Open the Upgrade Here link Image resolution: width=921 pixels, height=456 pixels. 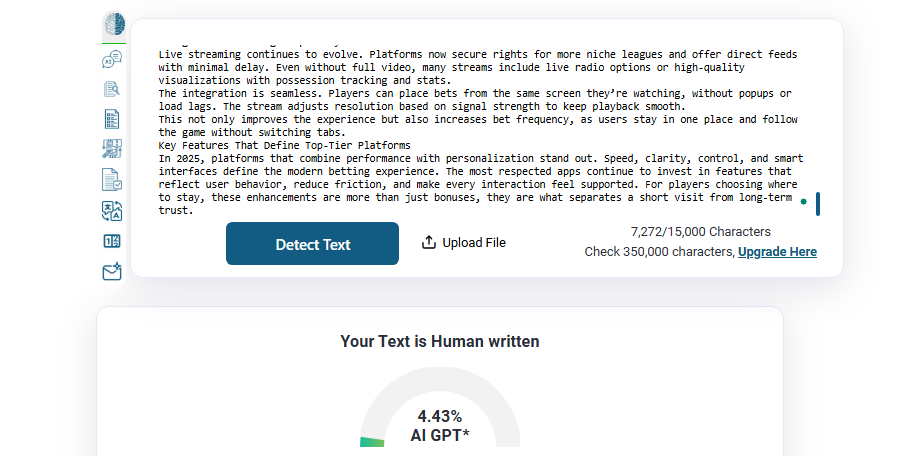click(x=777, y=252)
